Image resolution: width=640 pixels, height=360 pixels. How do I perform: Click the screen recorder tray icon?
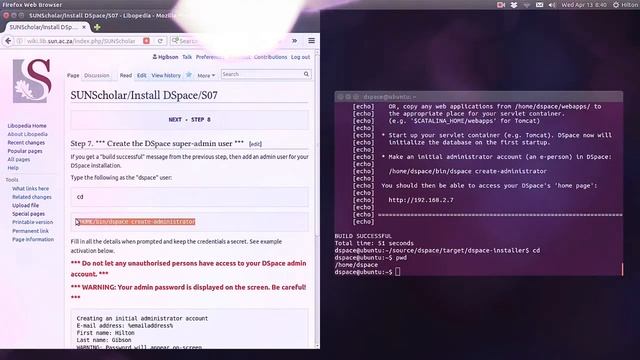coord(501,5)
